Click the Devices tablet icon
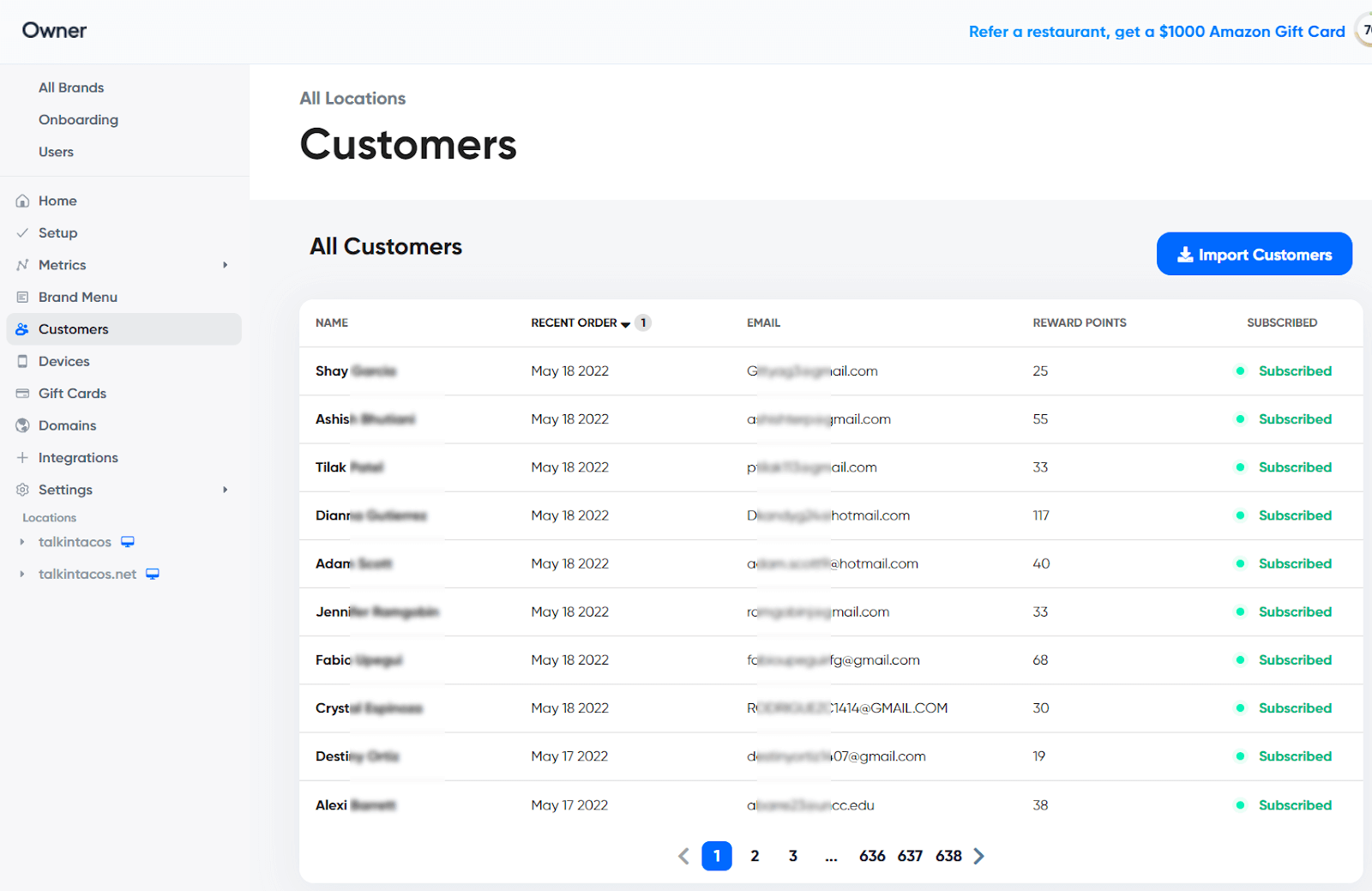Image resolution: width=1372 pixels, height=891 pixels. pos(22,361)
